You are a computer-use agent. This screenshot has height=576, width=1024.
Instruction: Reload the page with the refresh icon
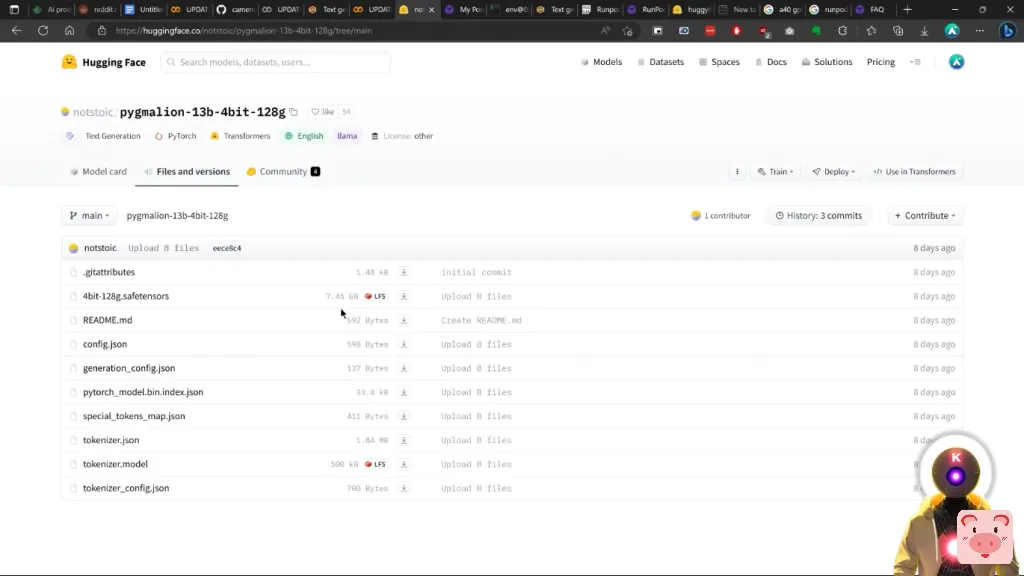[43, 31]
